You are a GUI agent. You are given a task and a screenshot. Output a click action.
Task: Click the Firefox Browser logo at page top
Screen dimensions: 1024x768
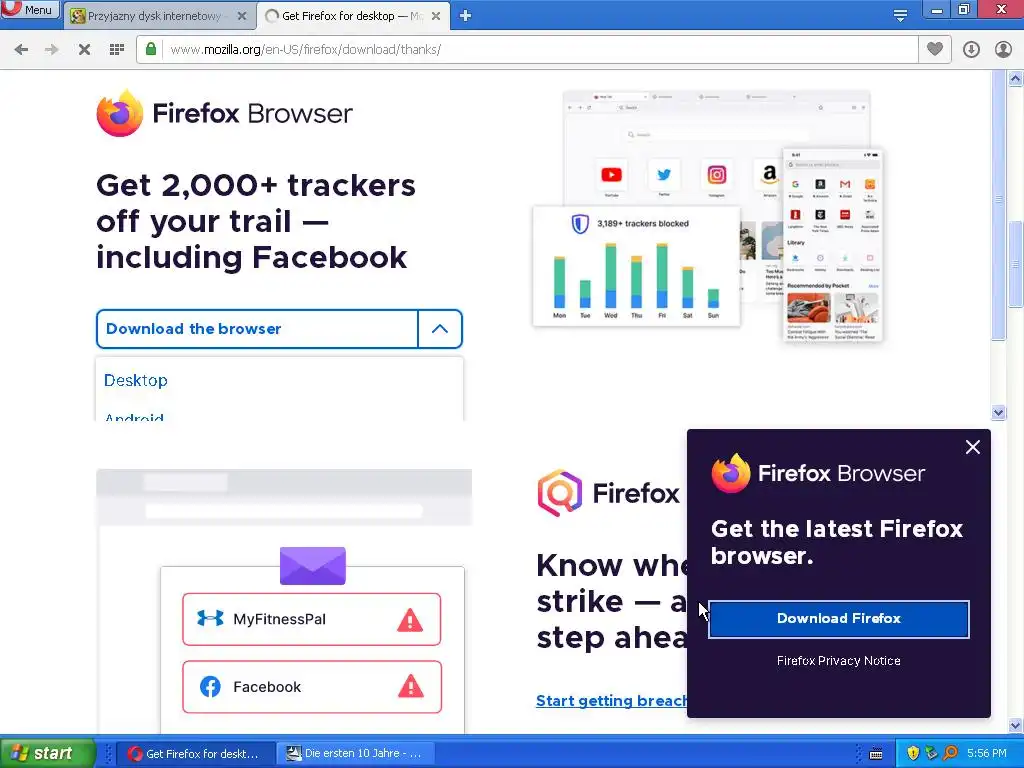(224, 114)
